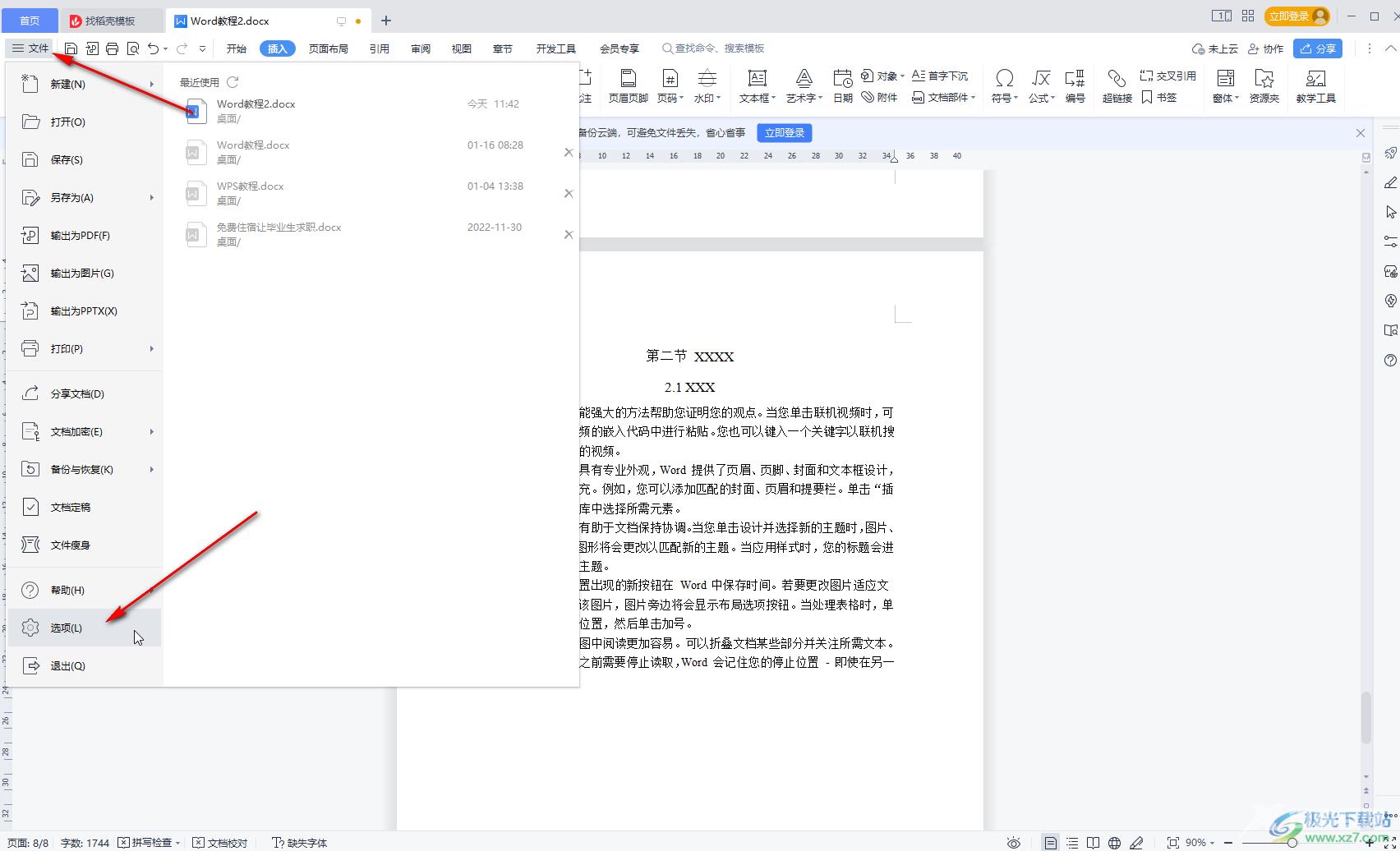This screenshot has width=1400, height=851.
Task: Switch to outline view in status bar
Action: pos(1072,843)
